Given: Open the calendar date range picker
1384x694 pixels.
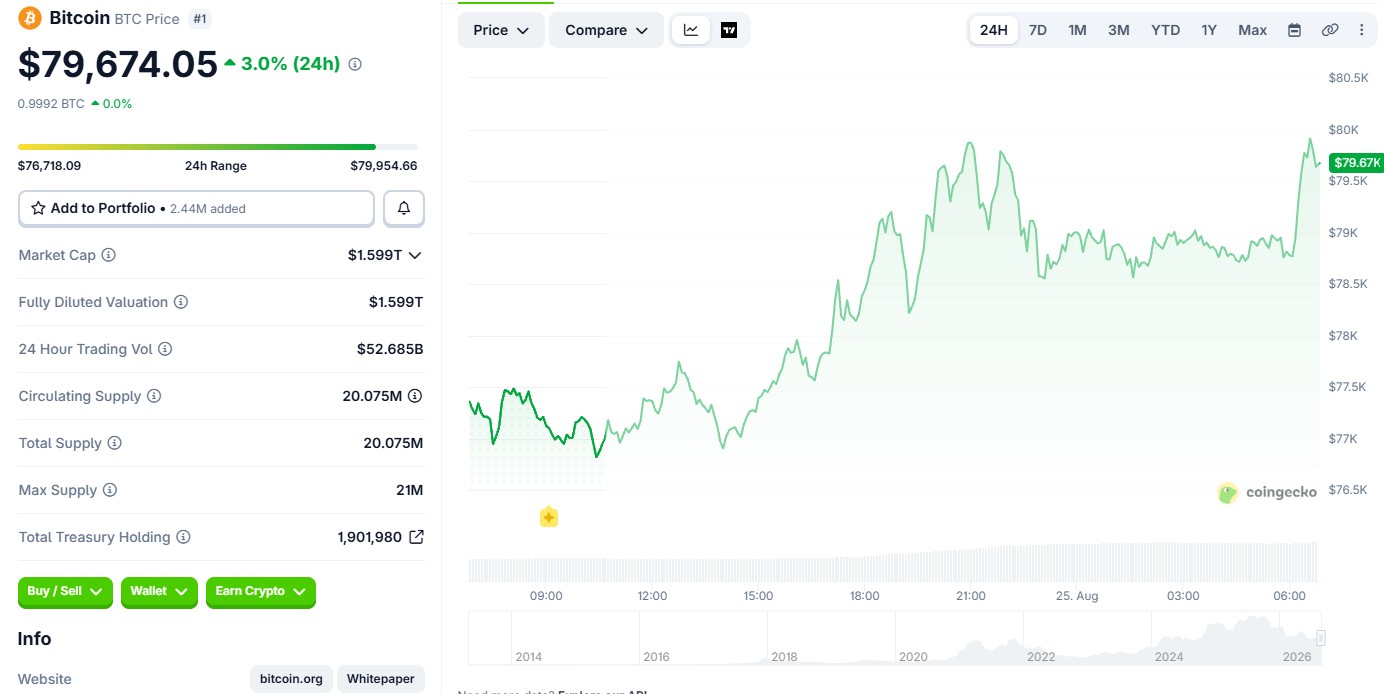Looking at the screenshot, I should pos(1294,30).
